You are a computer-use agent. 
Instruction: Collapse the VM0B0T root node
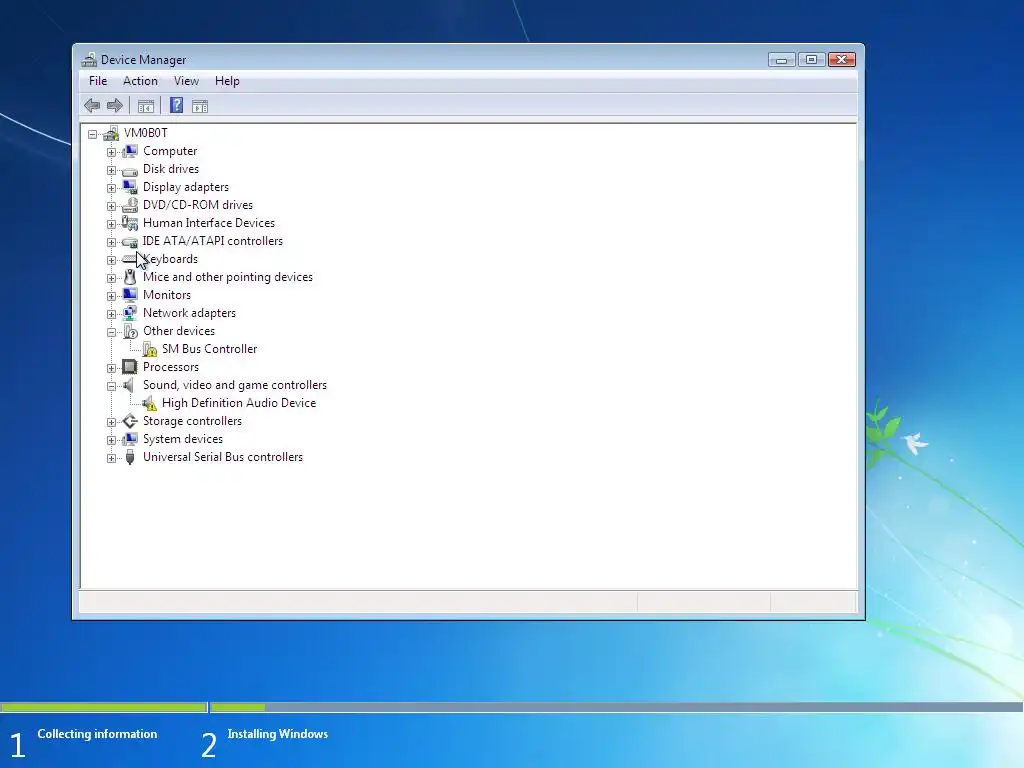[93, 135]
